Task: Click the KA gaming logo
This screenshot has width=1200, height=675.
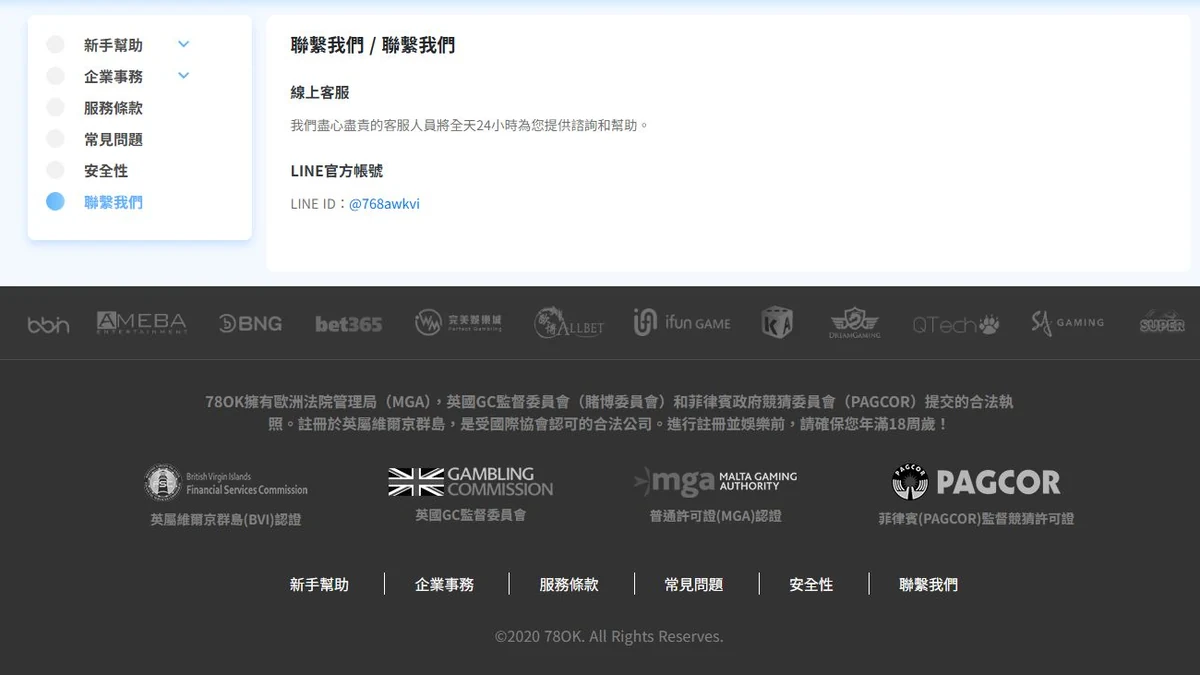Action: 777,322
